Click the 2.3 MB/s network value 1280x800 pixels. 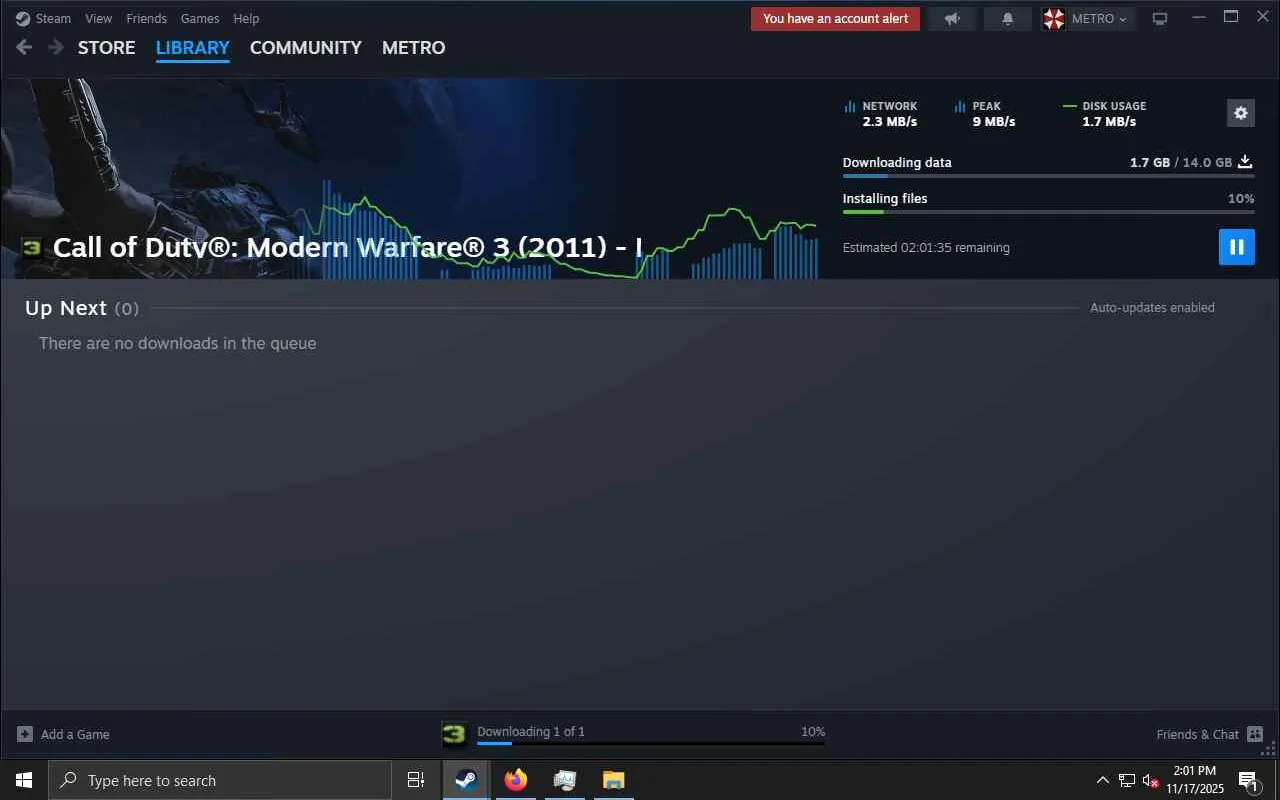click(890, 122)
